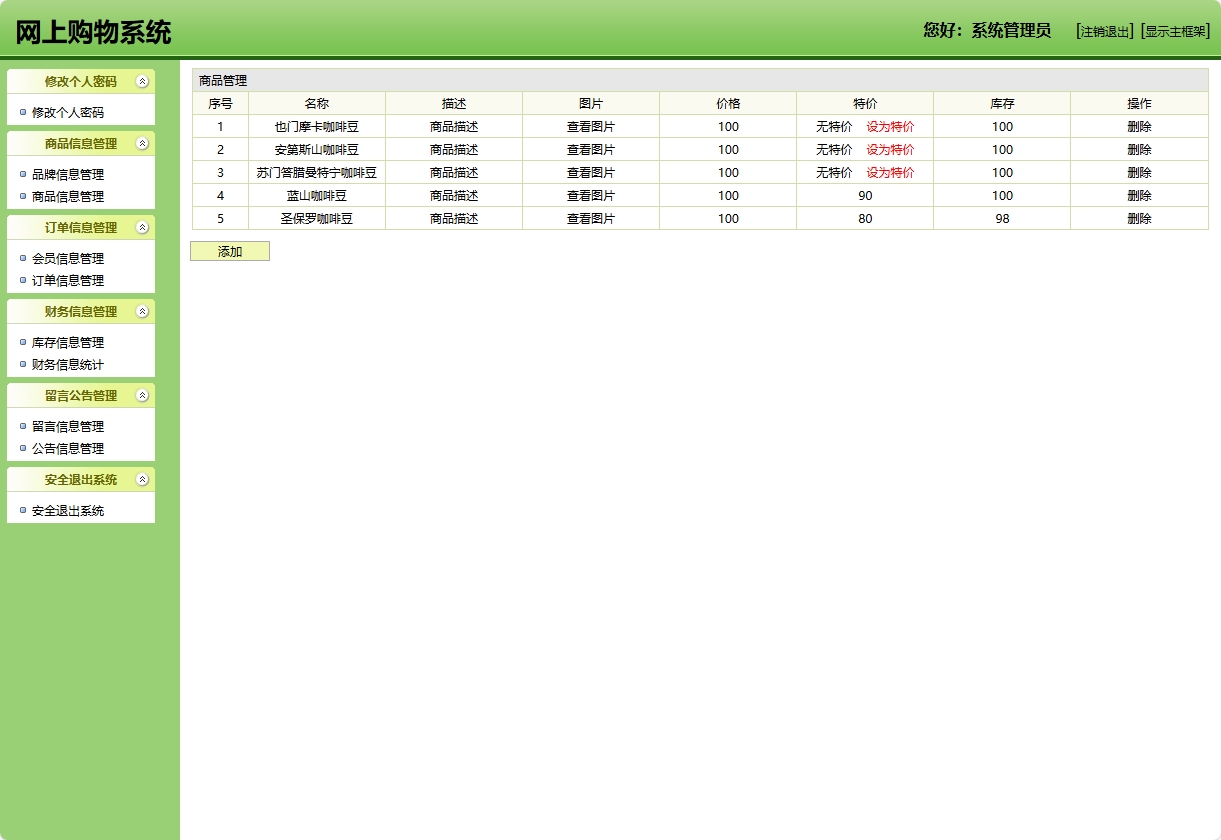
Task: Click the 注销退出 link in header
Action: [1105, 31]
